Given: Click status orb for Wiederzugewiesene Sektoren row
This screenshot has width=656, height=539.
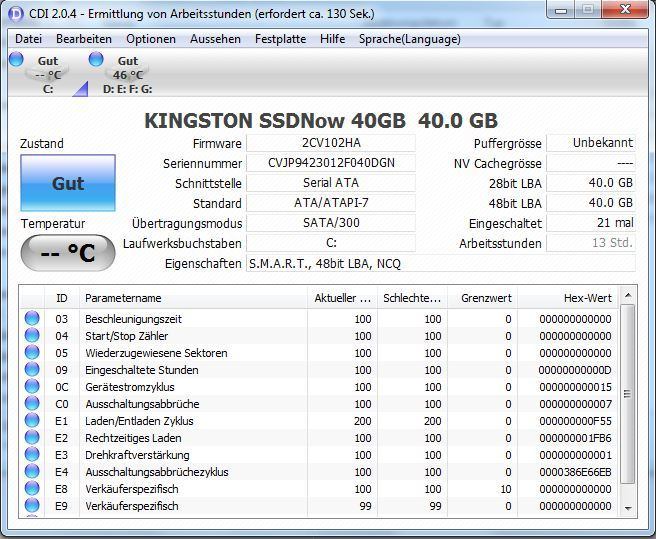Looking at the screenshot, I should (x=32, y=352).
